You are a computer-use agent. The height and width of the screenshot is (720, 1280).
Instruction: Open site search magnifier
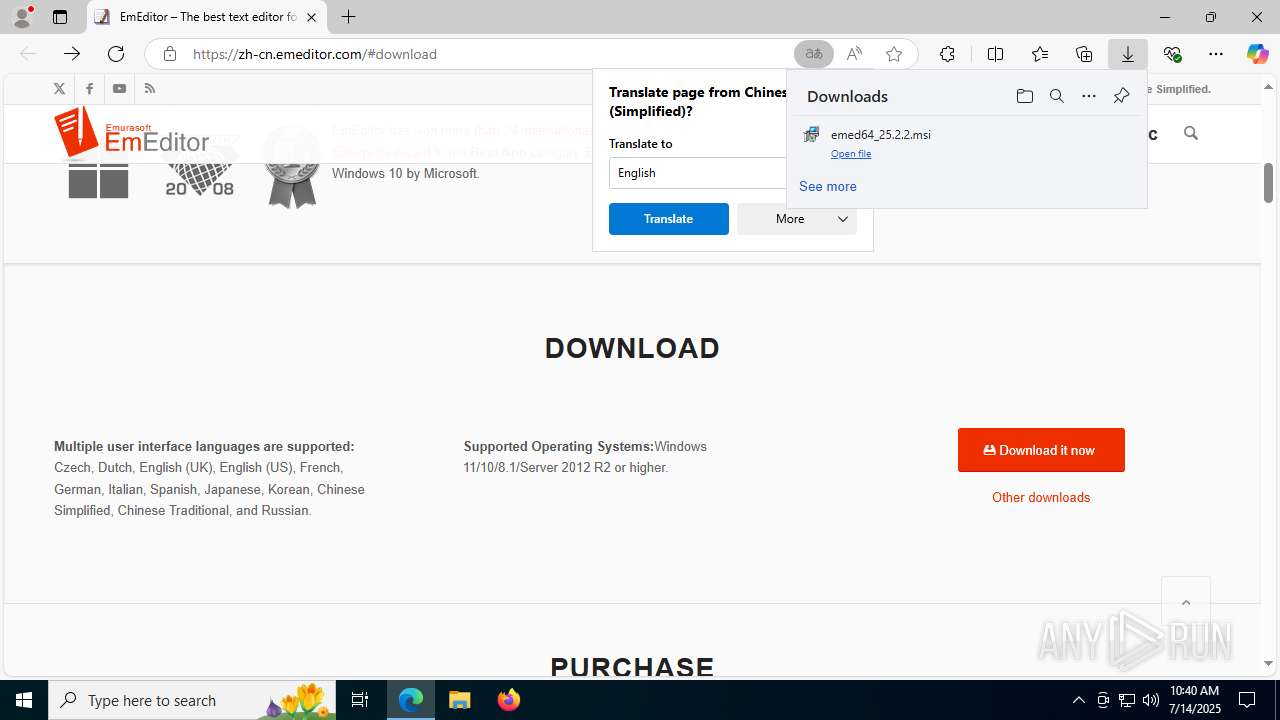[1190, 133]
